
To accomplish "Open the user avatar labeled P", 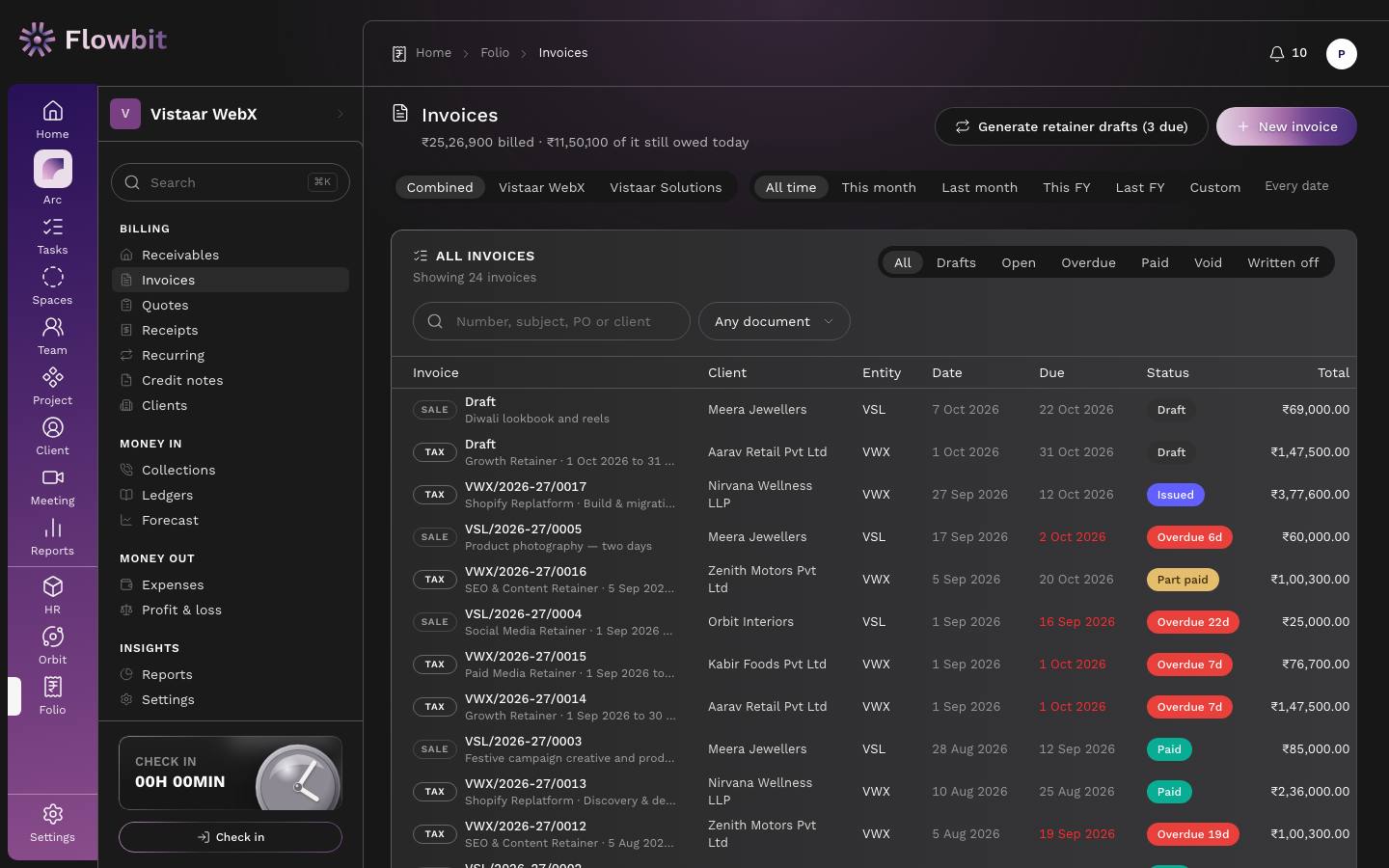I will pyautogui.click(x=1341, y=54).
